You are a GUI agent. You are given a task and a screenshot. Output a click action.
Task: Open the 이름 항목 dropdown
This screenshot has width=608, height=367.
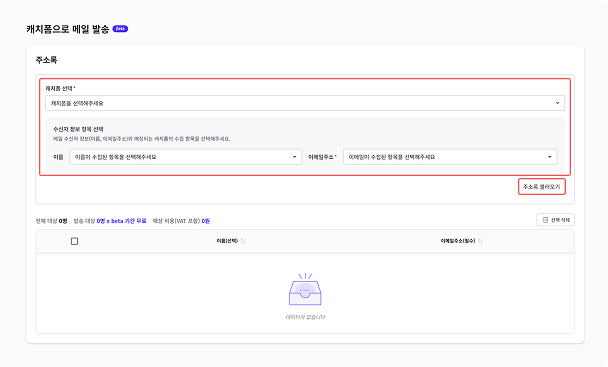(x=185, y=157)
